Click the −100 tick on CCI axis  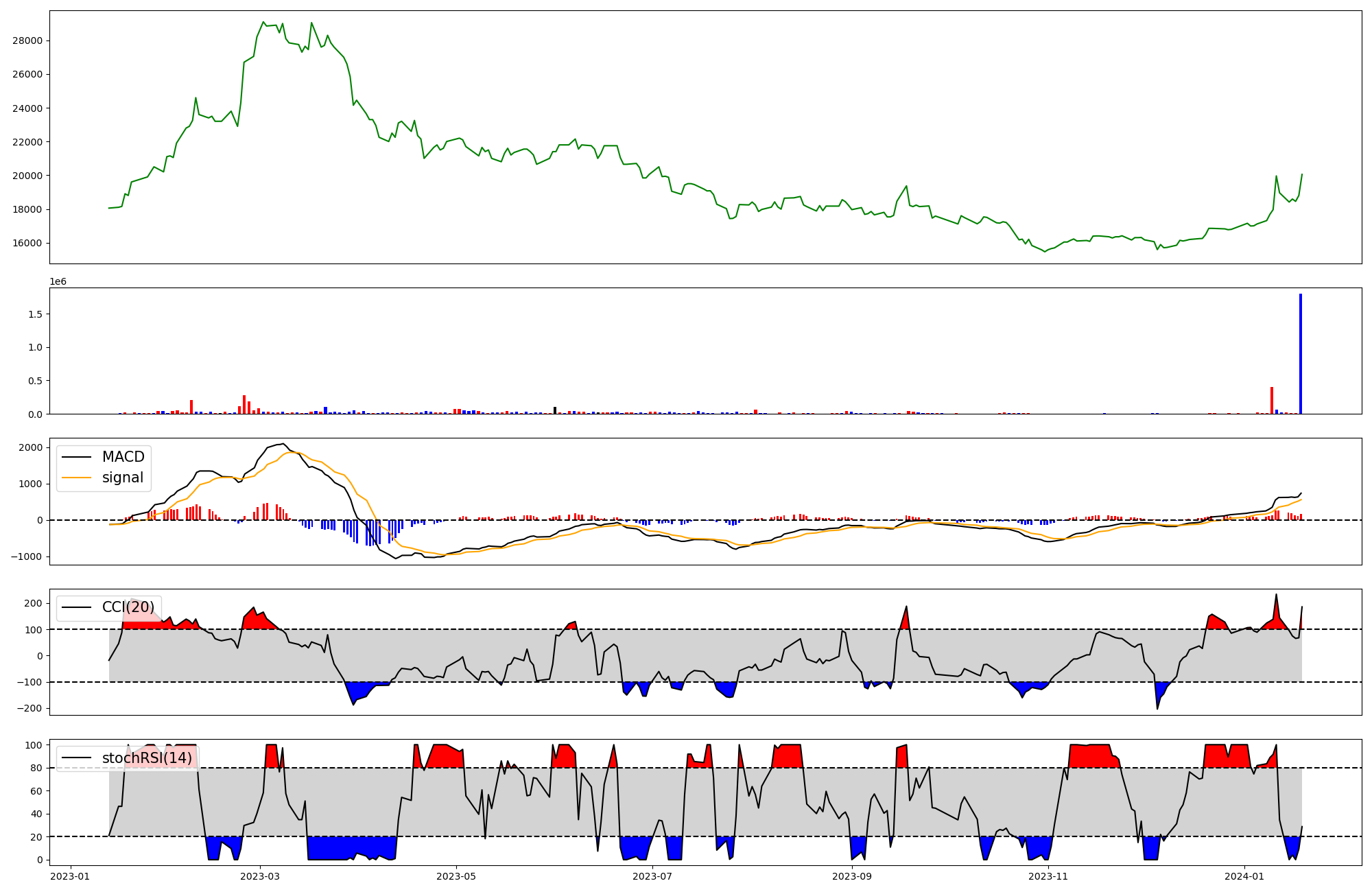click(29, 682)
